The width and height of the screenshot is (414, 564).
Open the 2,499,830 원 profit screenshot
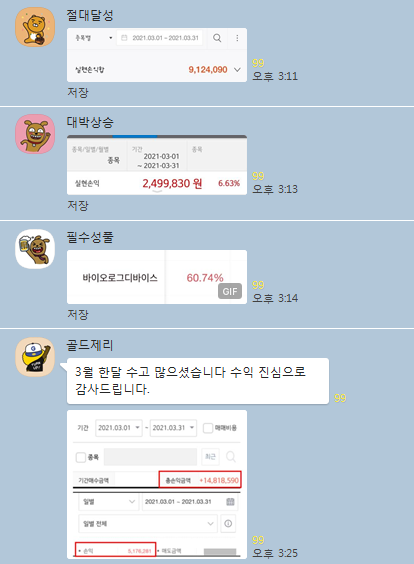157,165
